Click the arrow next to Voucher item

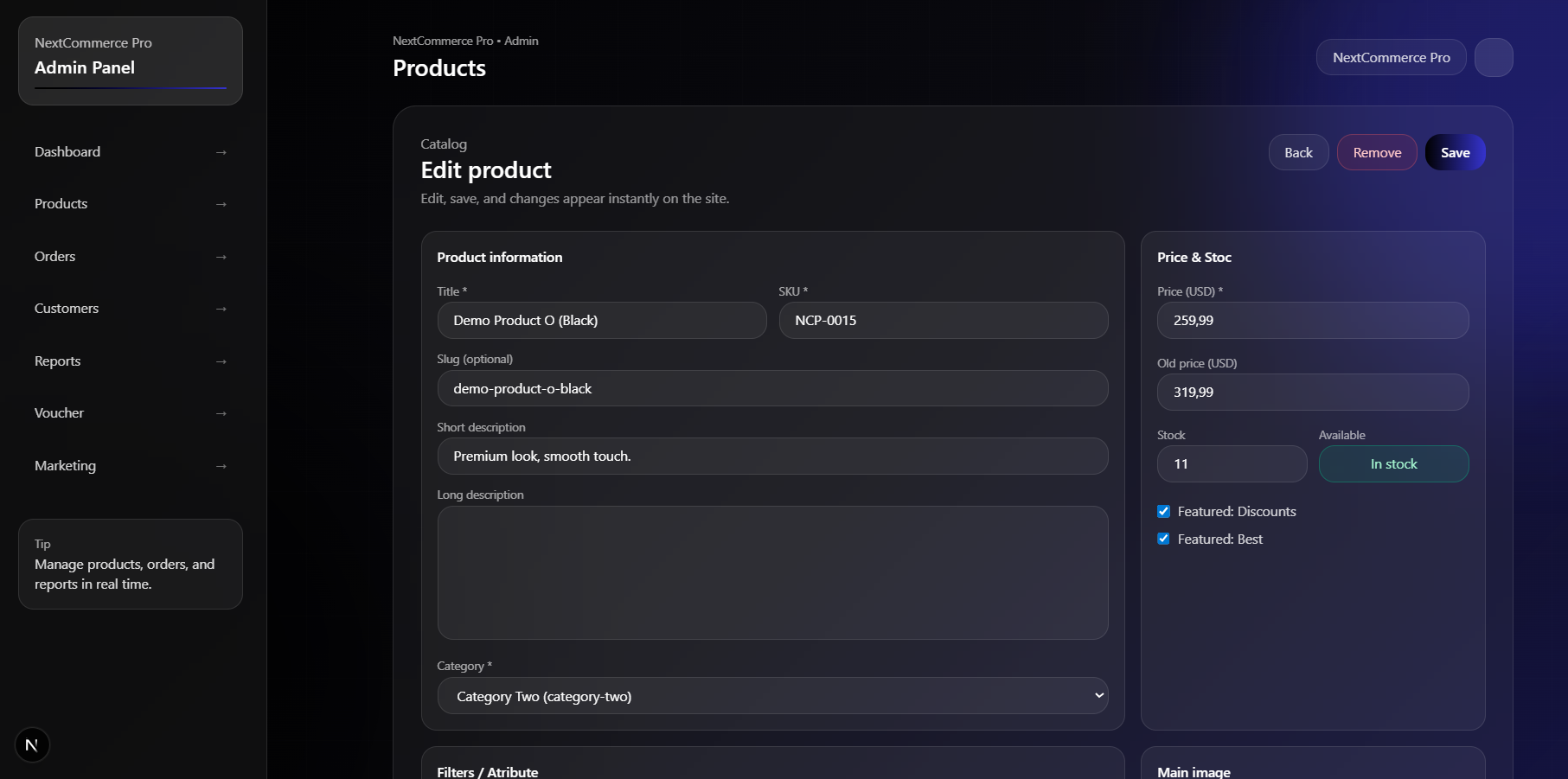[x=221, y=413]
